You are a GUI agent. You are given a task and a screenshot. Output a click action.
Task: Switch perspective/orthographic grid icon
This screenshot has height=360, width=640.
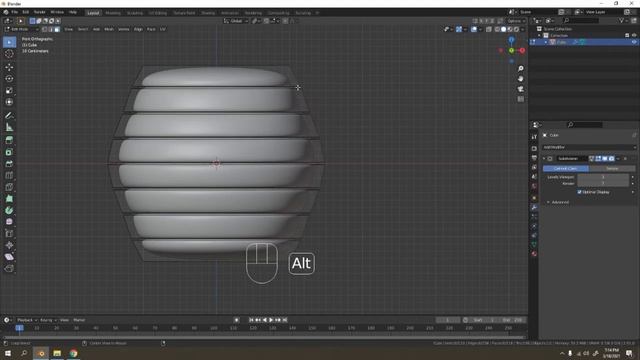(520, 99)
